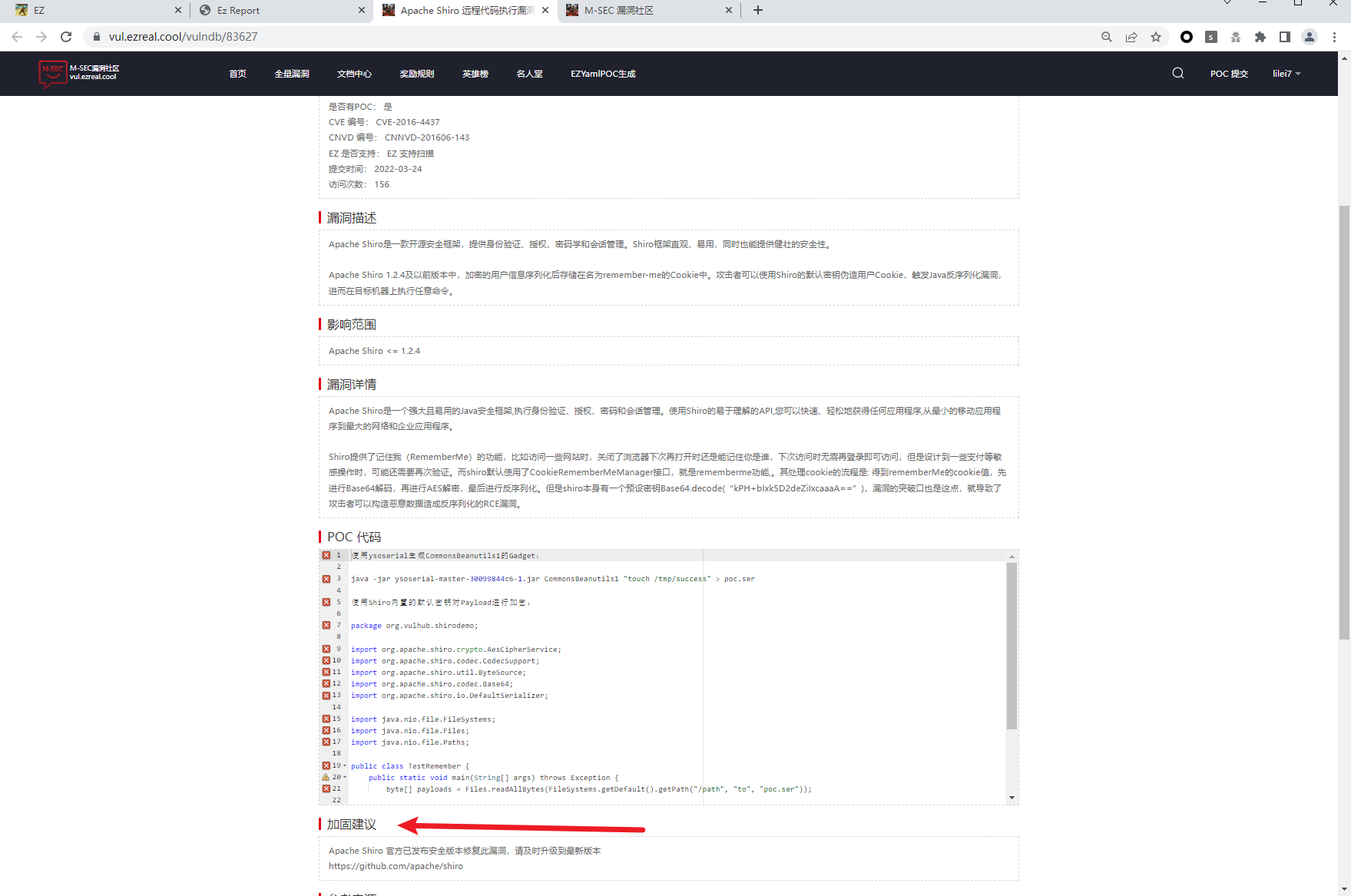Reload the current page
Viewport: 1351px width, 896px height.
66,37
